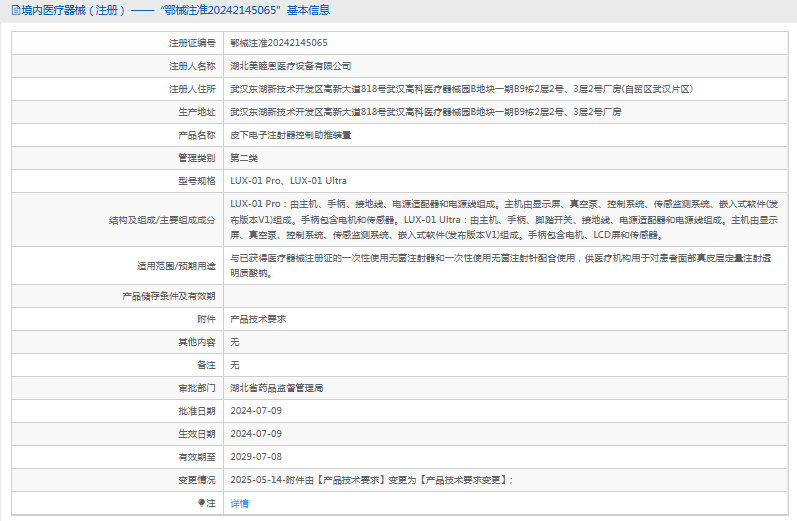This screenshot has height=521, width=797.
Task: Select expiry date 2029-07-08
Action: [256, 457]
